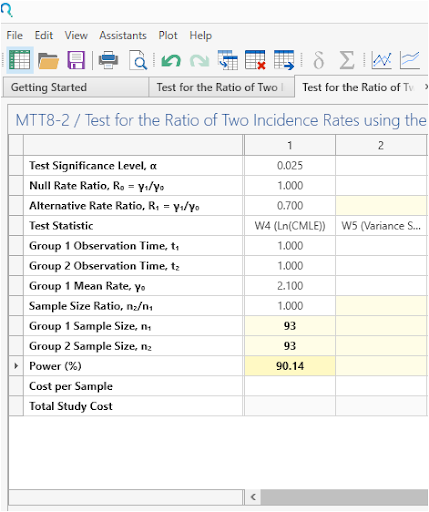Click the redo arrow icon
This screenshot has width=429, height=512.
(x=199, y=61)
